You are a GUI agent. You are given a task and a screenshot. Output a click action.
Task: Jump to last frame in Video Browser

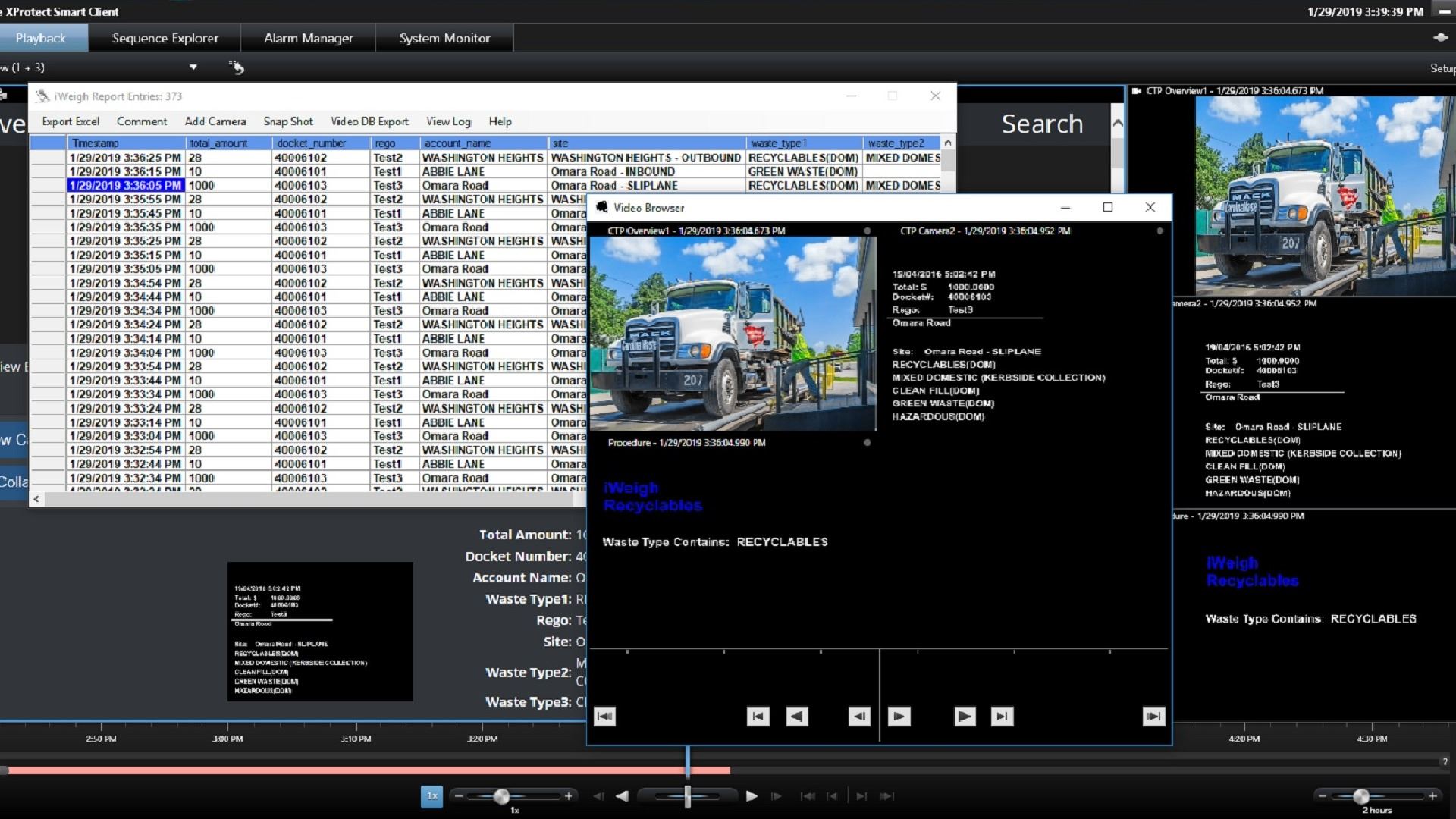pyautogui.click(x=1153, y=717)
